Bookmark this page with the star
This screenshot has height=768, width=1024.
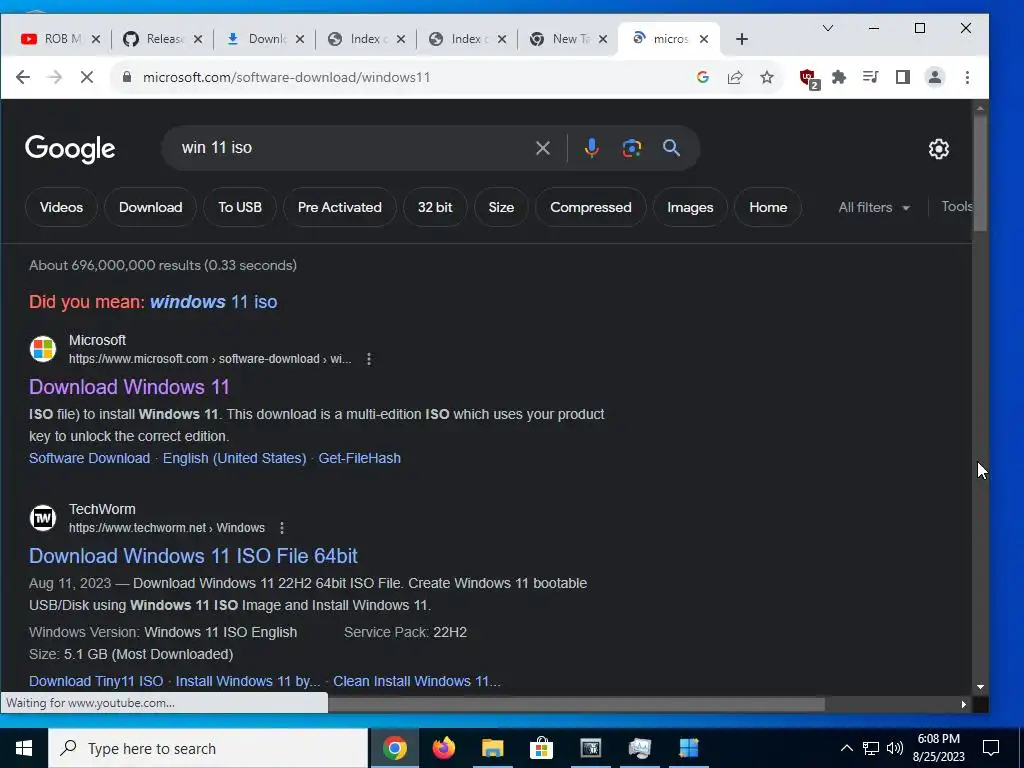pos(767,77)
